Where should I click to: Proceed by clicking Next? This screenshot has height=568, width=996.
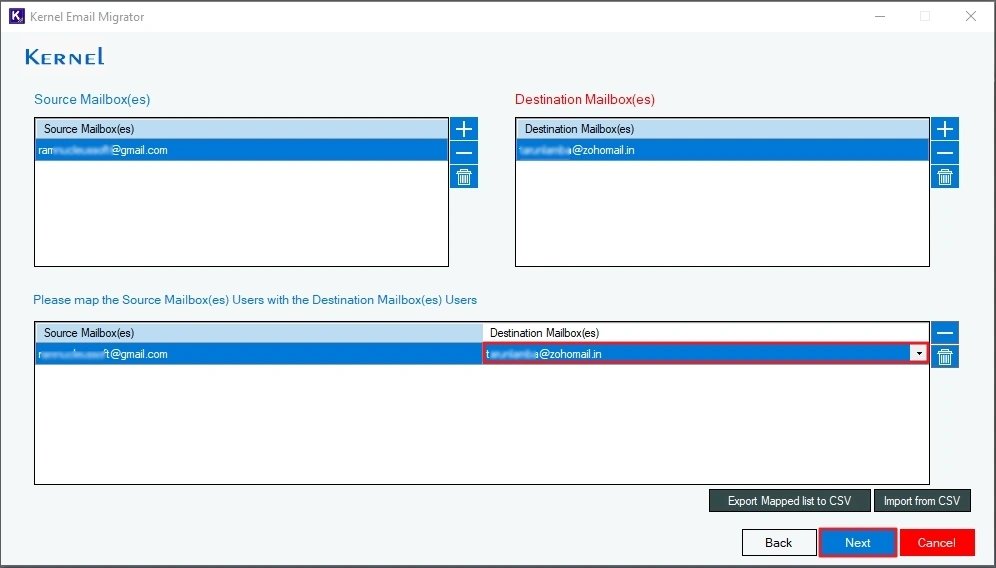point(857,543)
